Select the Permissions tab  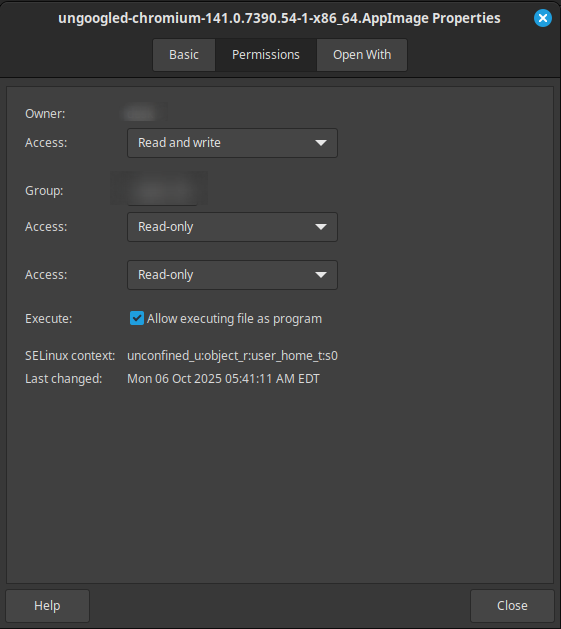click(266, 55)
